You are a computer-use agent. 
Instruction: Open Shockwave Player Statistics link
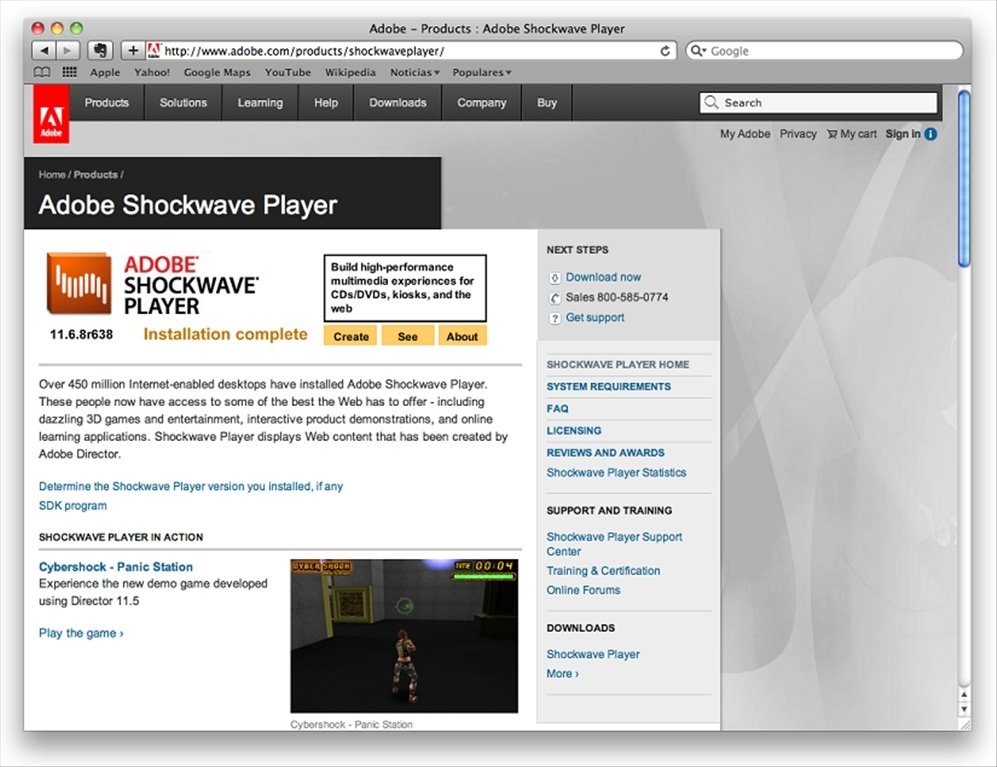616,473
